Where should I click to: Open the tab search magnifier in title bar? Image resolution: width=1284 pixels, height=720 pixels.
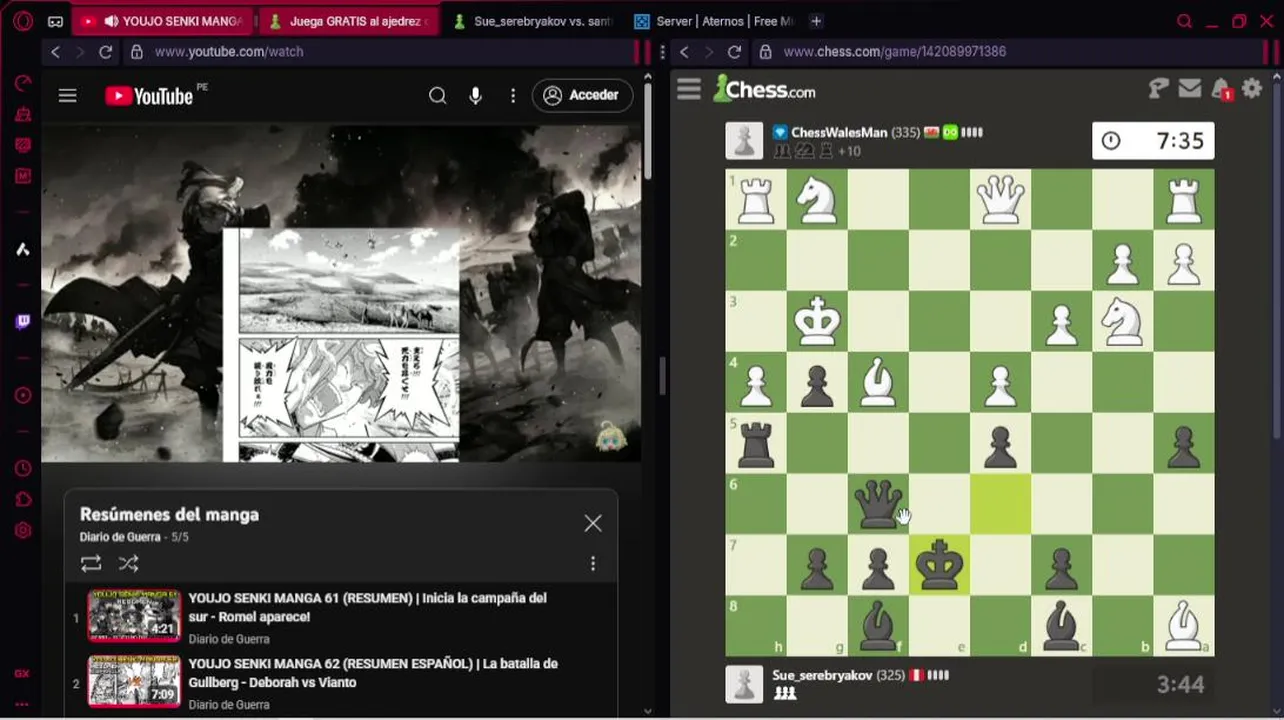pyautogui.click(x=1184, y=21)
